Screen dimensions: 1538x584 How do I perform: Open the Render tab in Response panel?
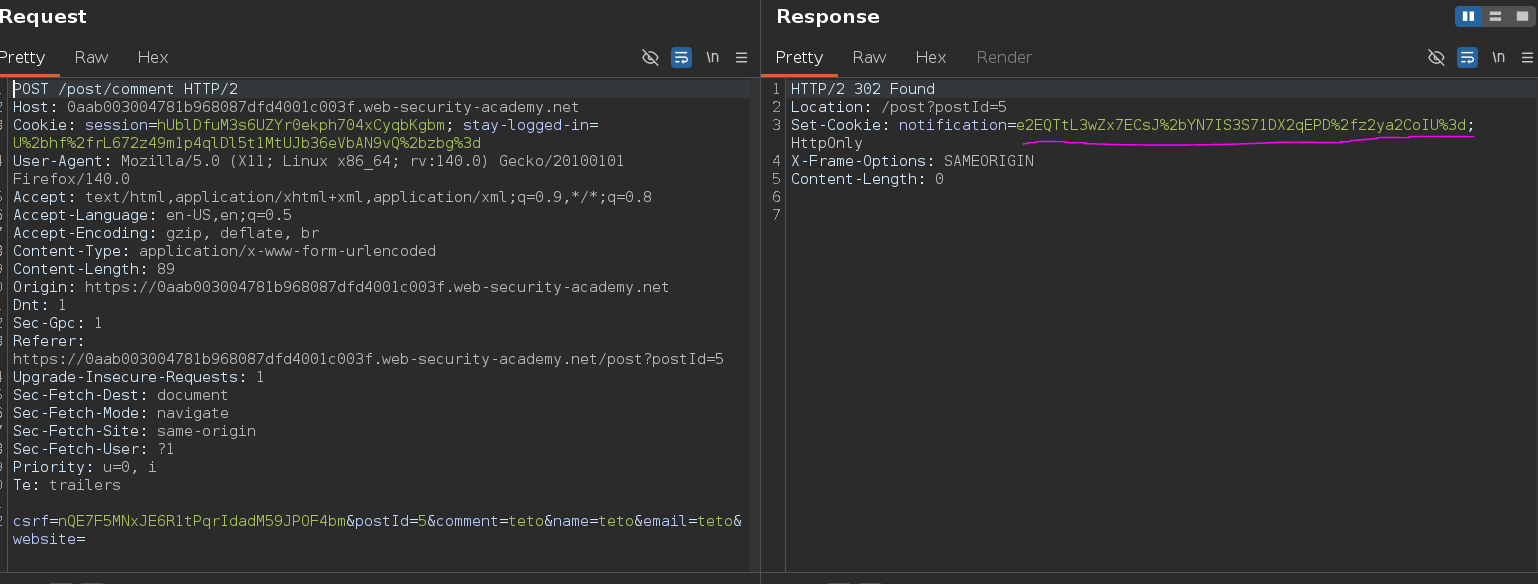[1004, 57]
